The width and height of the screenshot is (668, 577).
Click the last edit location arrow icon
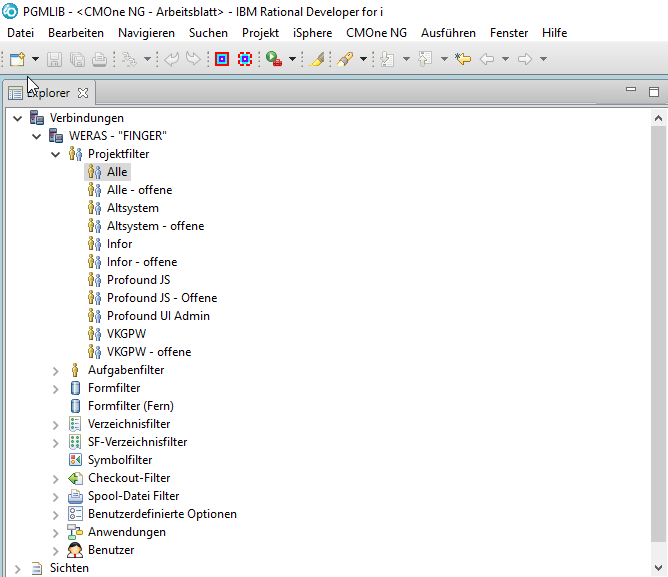463,59
